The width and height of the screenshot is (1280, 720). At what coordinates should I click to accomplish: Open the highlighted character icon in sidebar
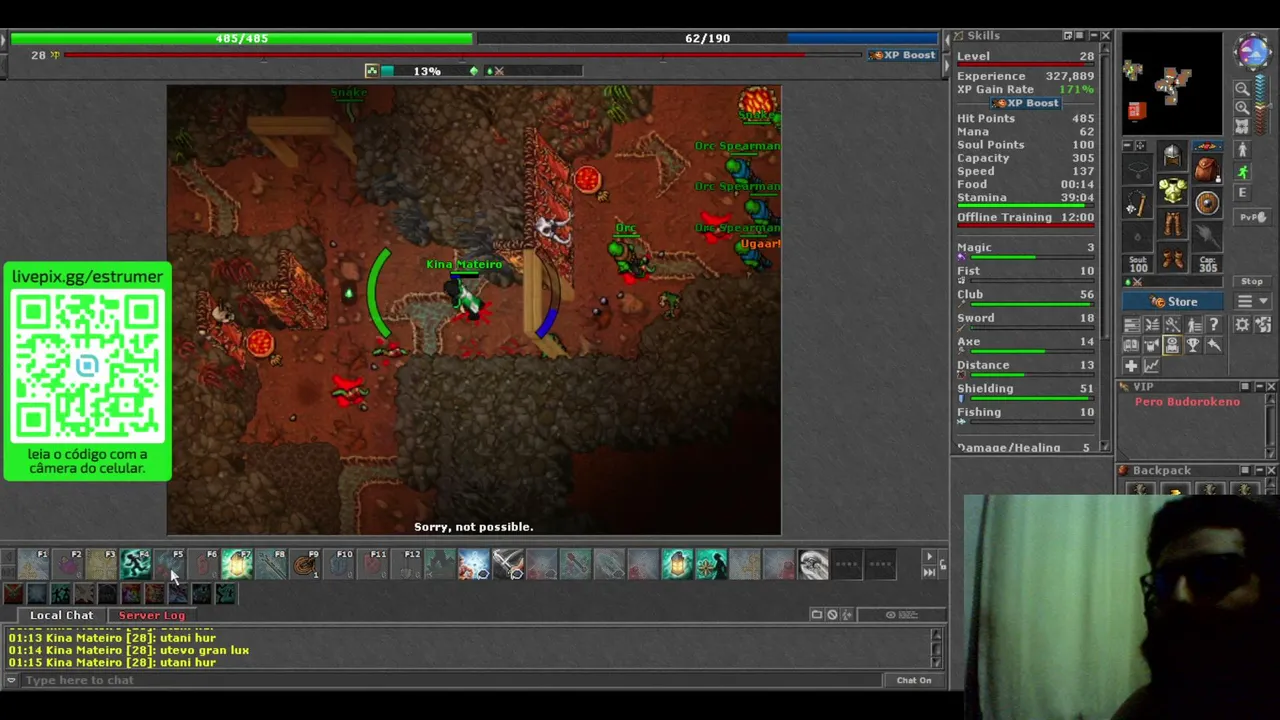1172,345
